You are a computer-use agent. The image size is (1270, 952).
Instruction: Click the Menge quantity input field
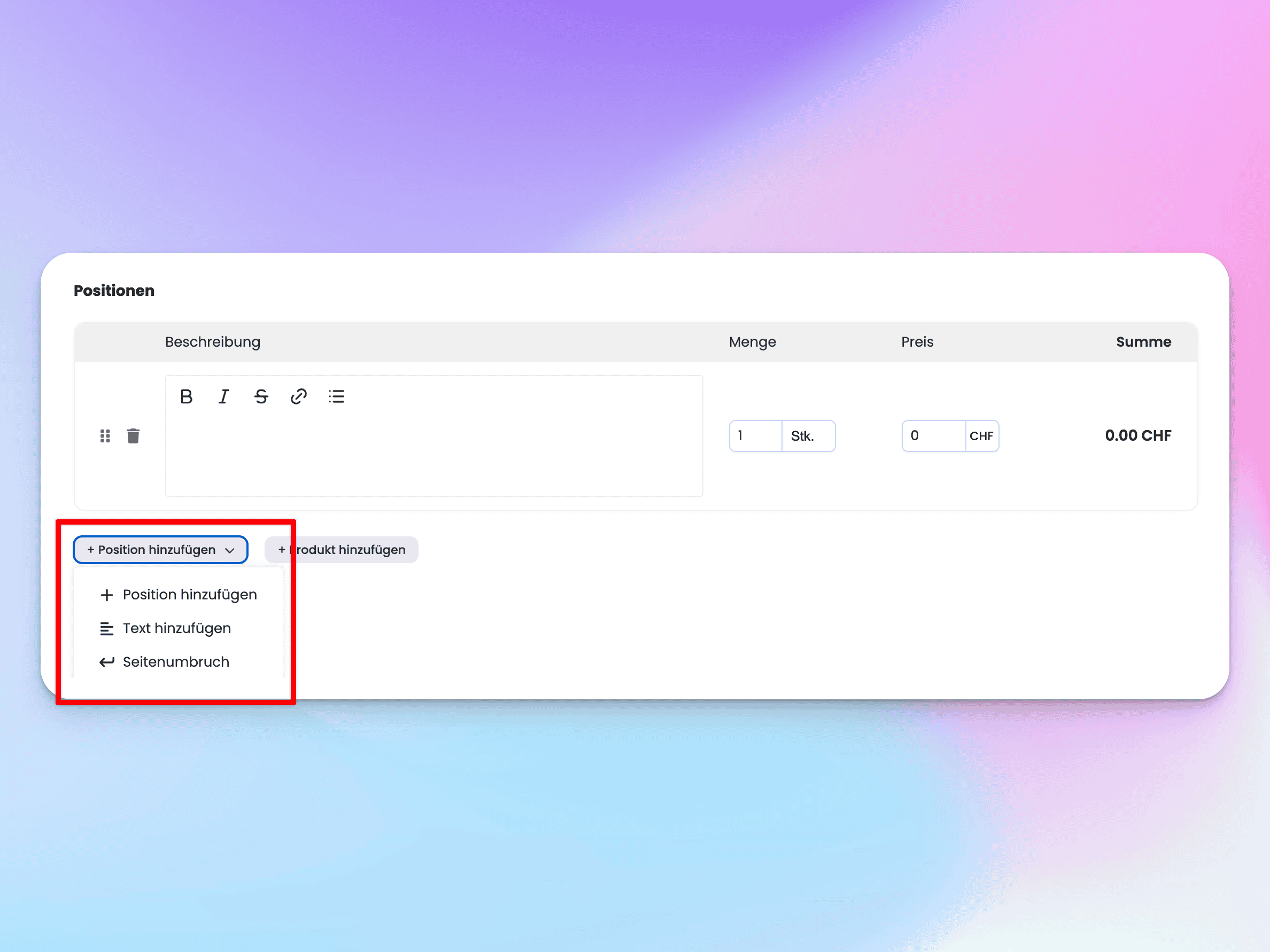pos(755,436)
